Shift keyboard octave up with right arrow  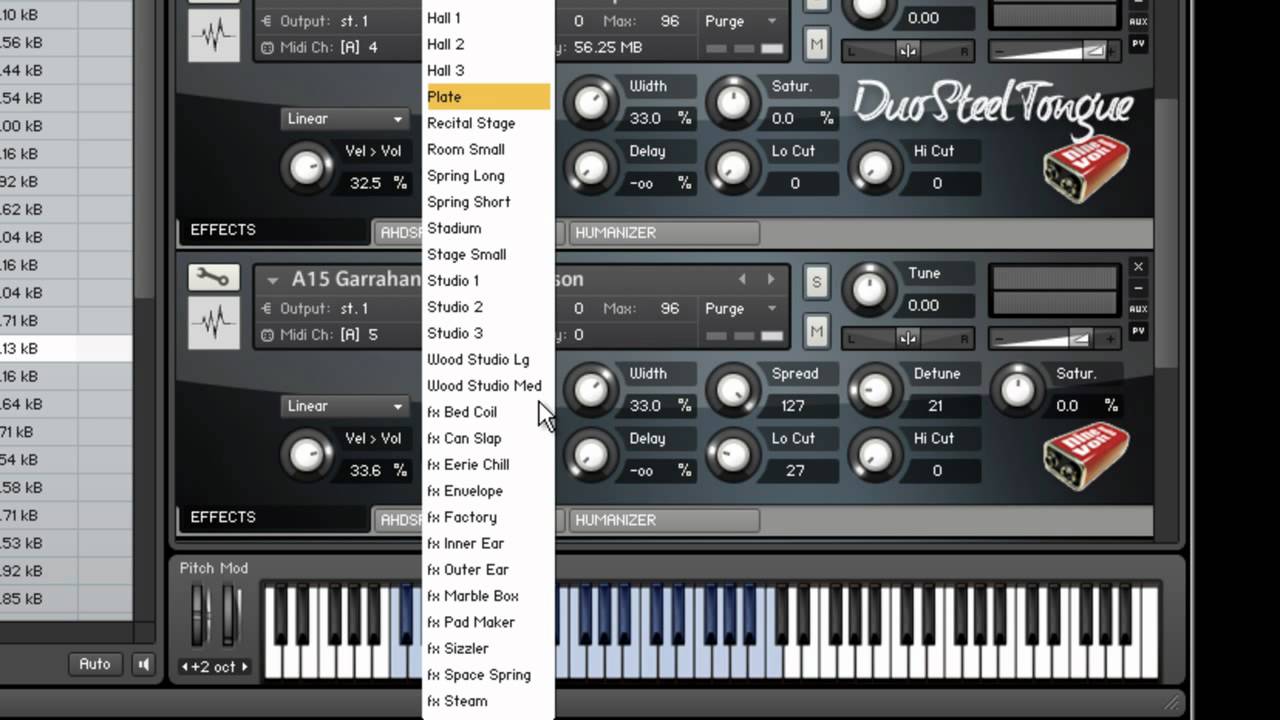(x=245, y=667)
